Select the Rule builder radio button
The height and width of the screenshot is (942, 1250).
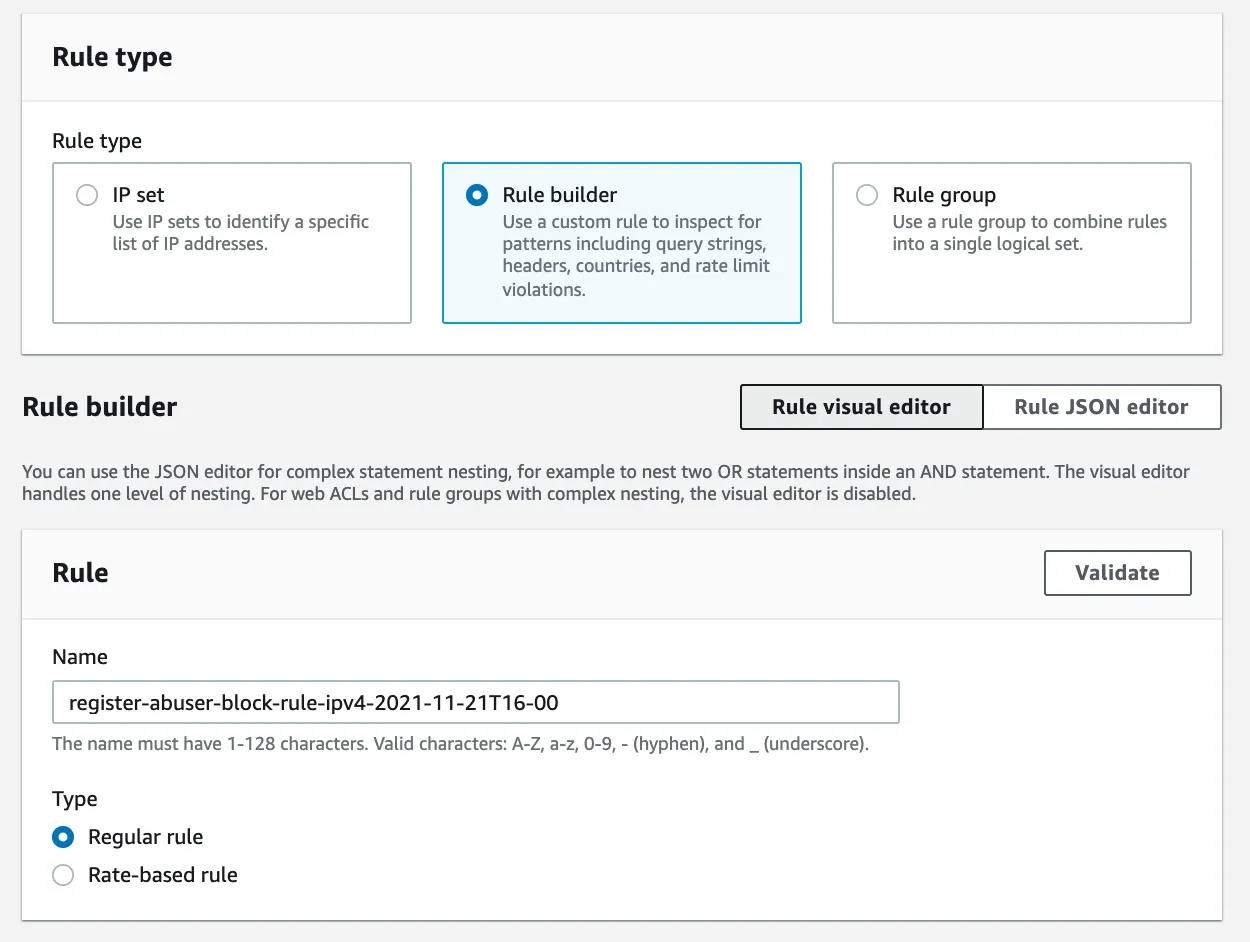pyautogui.click(x=477, y=195)
